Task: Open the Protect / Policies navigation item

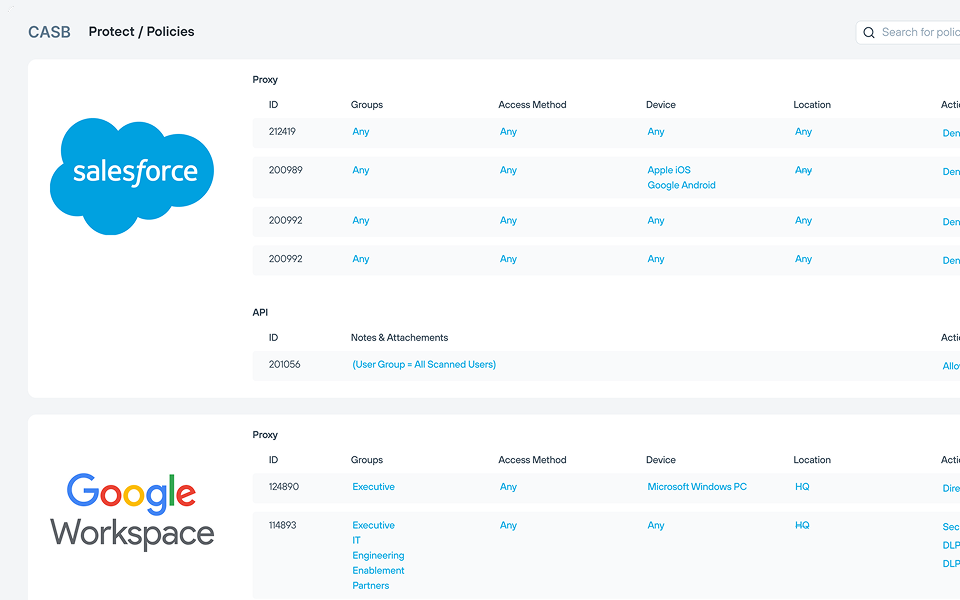Action: 141,31
